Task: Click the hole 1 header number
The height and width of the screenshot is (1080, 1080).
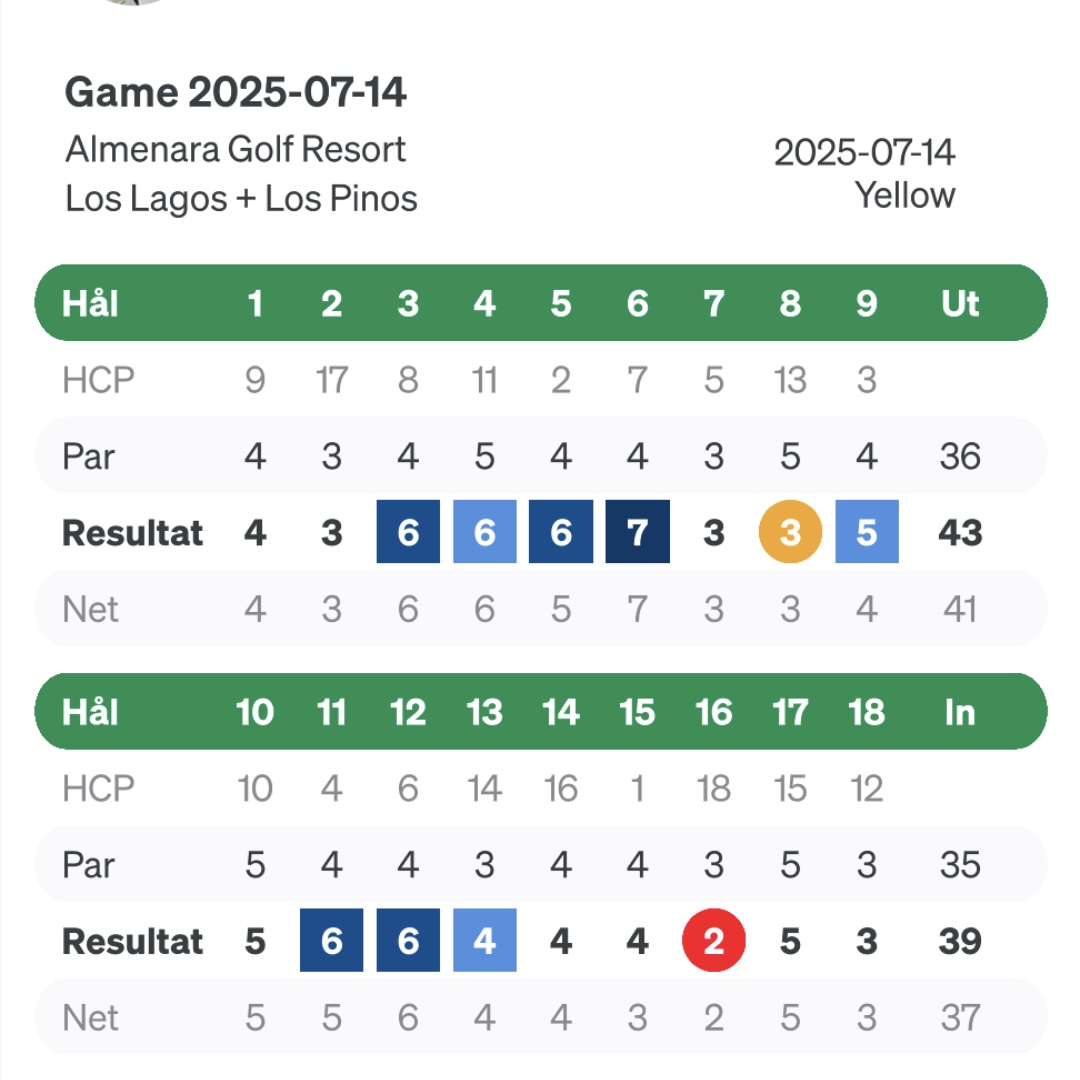Action: (255, 304)
